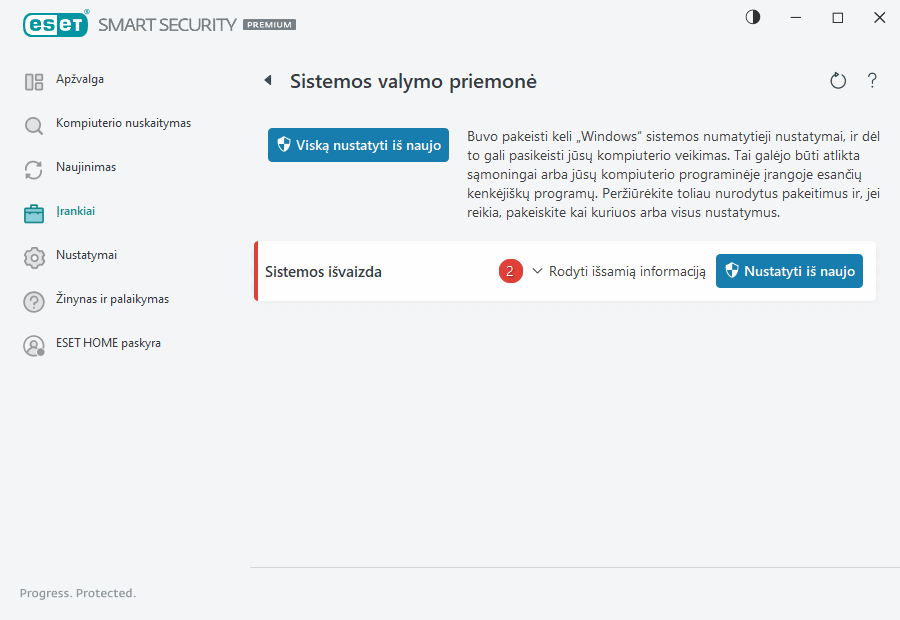
Task: Go back using the arrow beside the title
Action: pyautogui.click(x=268, y=81)
